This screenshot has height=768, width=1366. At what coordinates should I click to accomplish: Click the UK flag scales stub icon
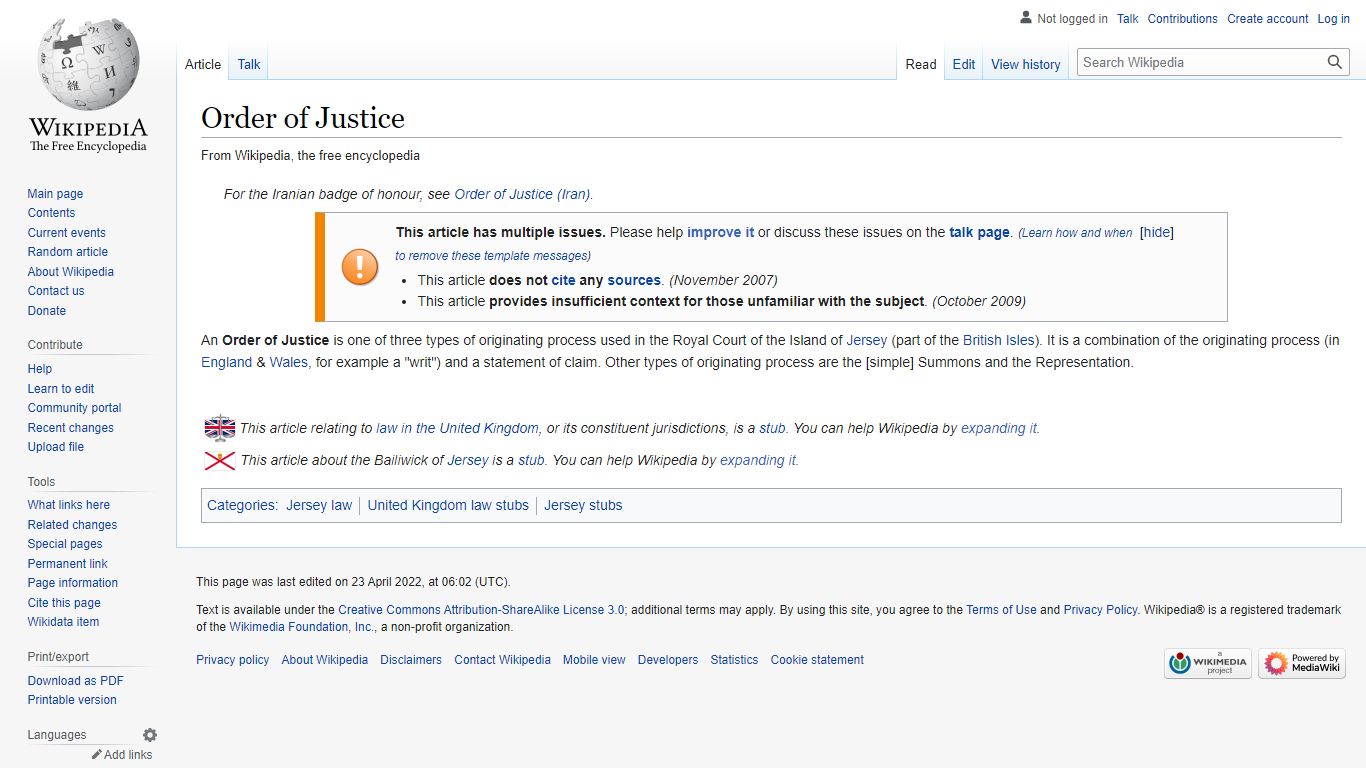(x=220, y=428)
